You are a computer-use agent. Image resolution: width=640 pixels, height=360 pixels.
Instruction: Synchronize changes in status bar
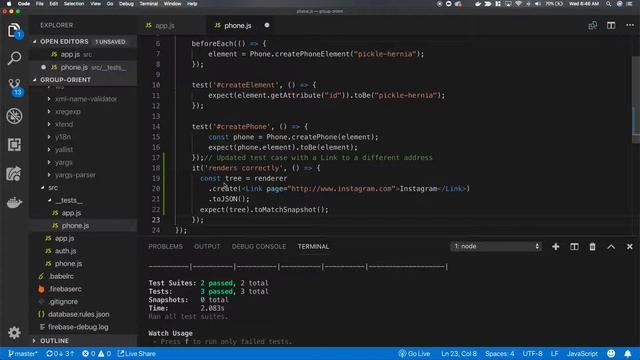(60, 353)
